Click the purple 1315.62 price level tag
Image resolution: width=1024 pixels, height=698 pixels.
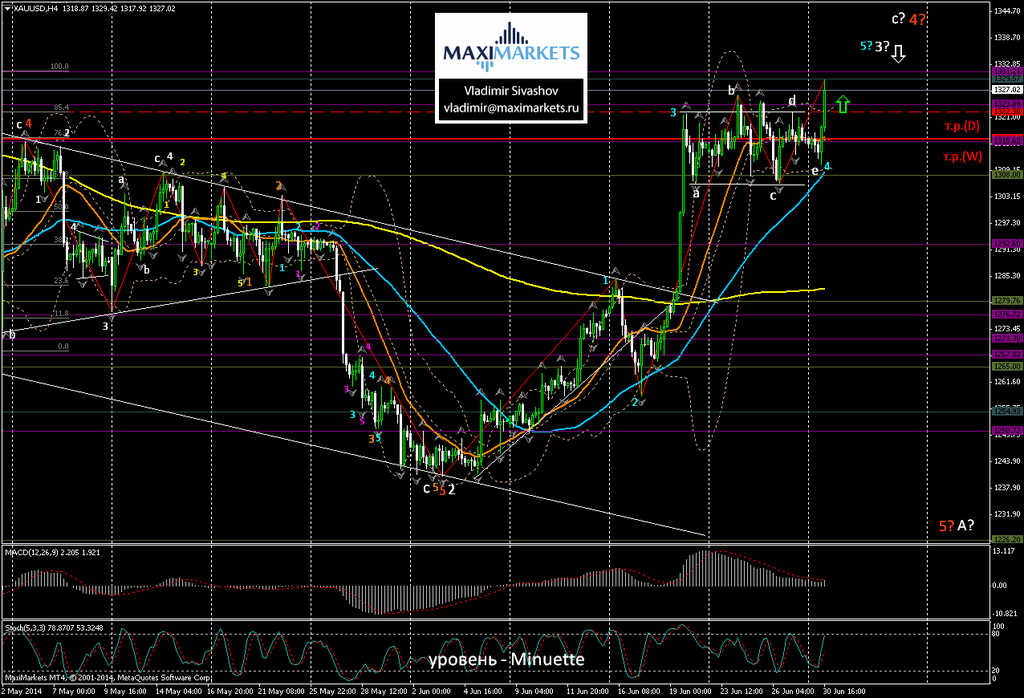[1006, 140]
